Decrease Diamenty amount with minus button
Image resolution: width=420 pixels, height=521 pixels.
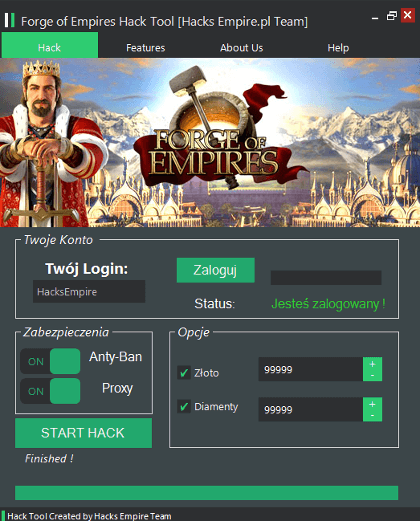pos(372,415)
